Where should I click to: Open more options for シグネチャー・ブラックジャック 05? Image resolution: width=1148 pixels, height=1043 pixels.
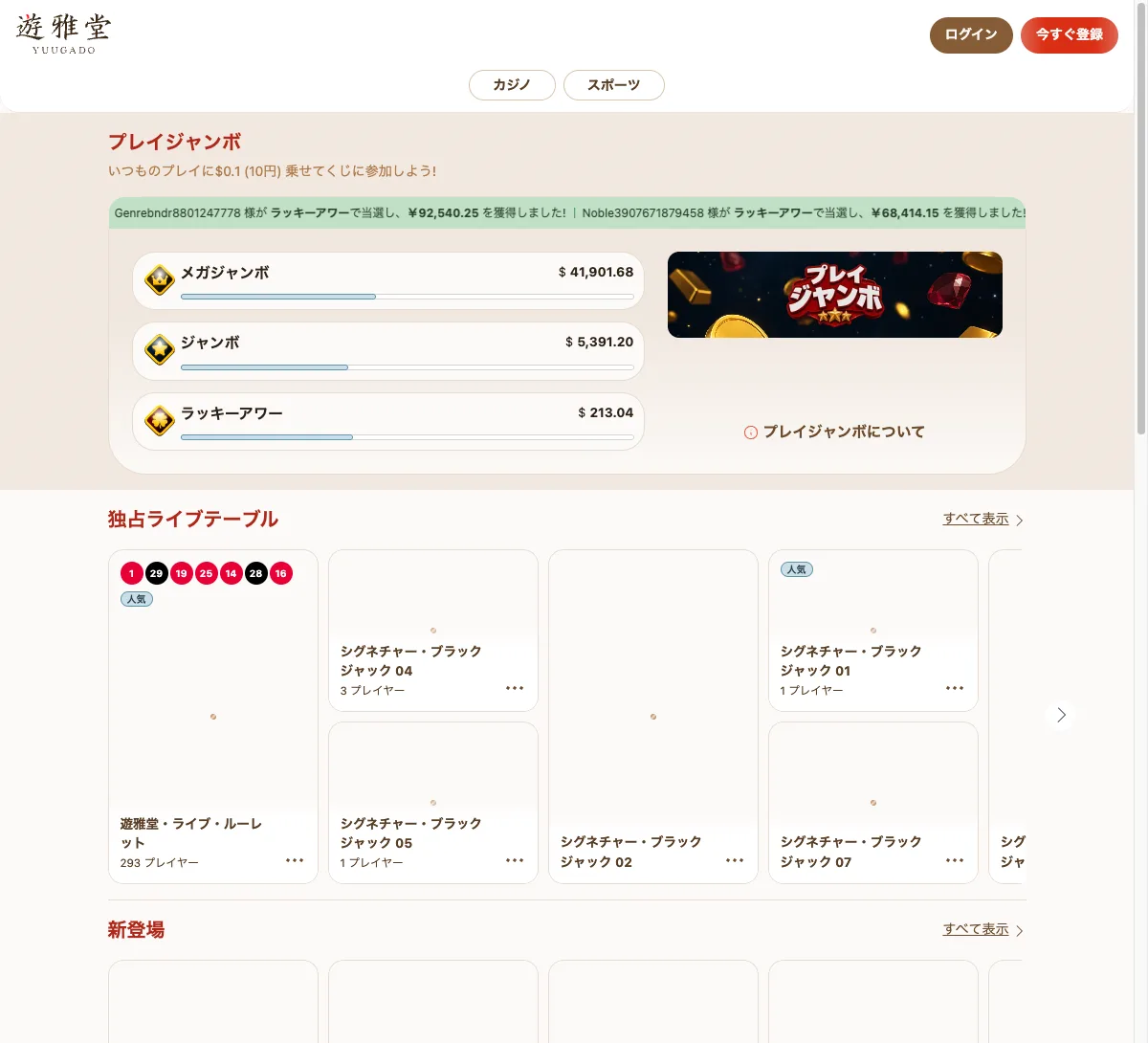click(515, 860)
